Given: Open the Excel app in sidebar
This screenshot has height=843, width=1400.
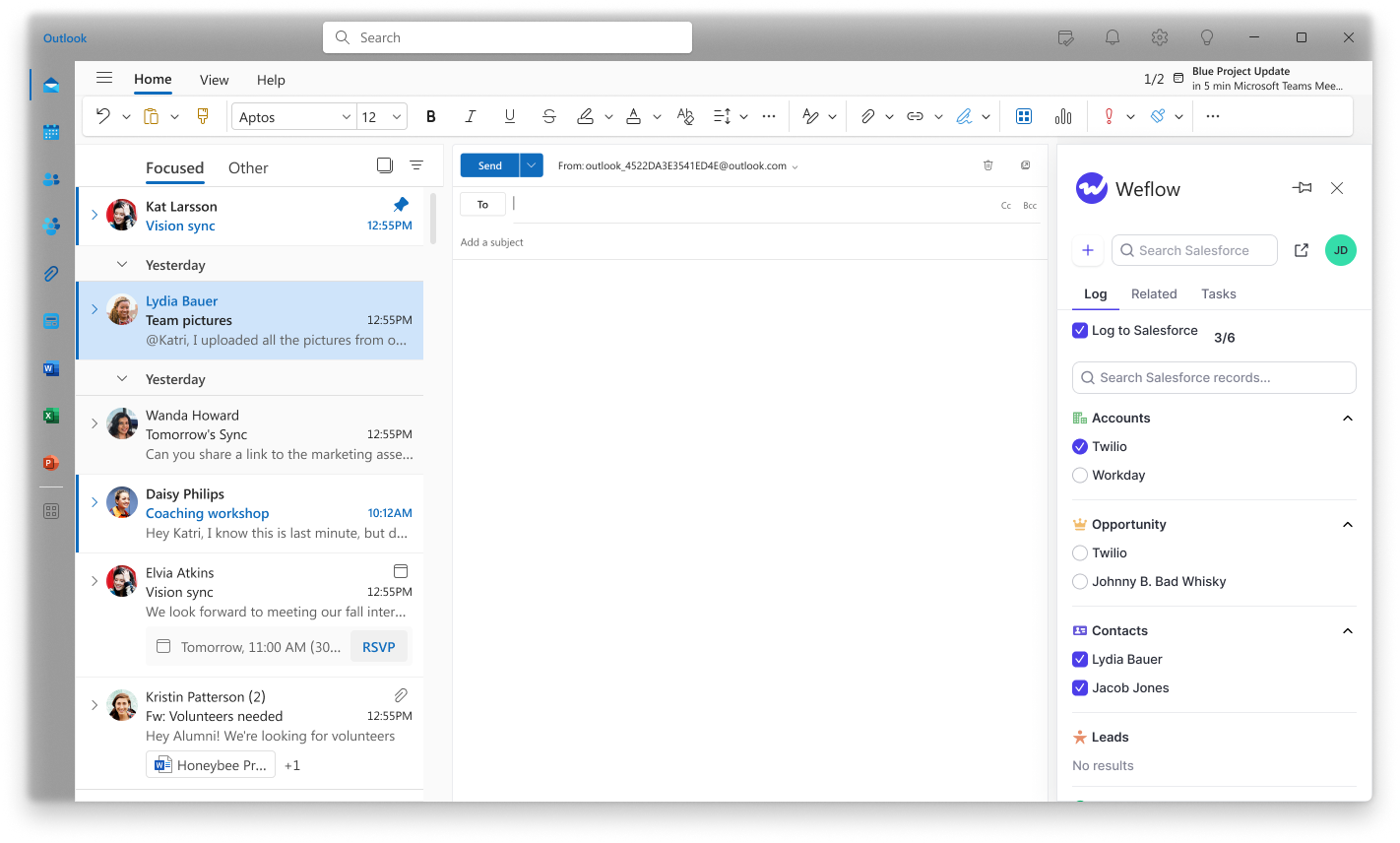Looking at the screenshot, I should (x=51, y=416).
